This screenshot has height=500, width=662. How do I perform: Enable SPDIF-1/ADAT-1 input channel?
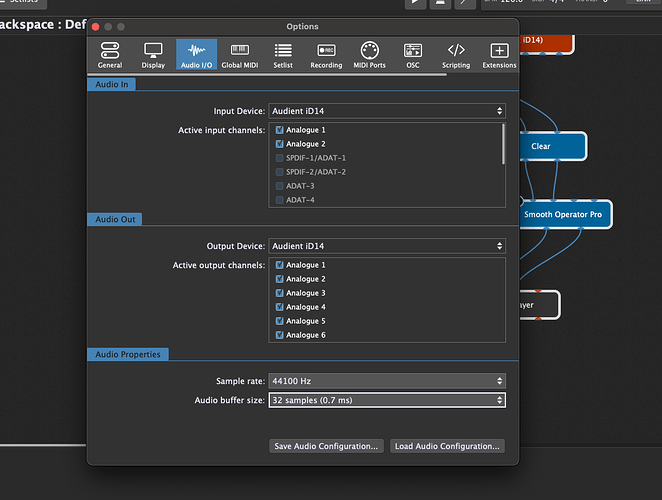[279, 158]
